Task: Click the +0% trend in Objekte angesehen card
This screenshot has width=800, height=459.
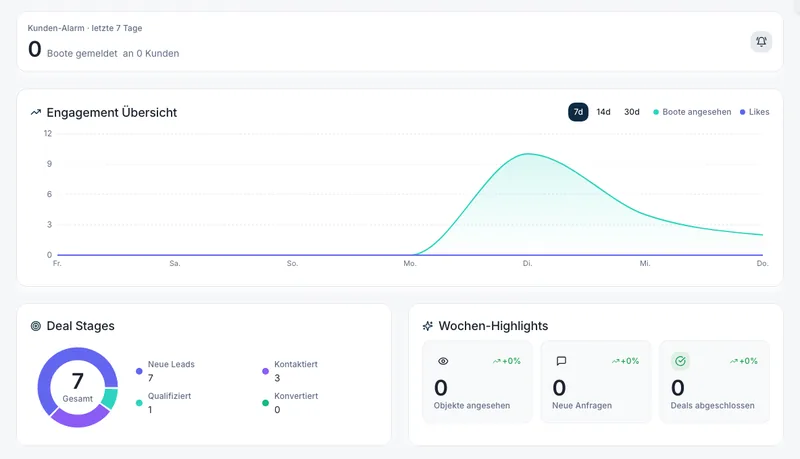Action: pos(507,361)
